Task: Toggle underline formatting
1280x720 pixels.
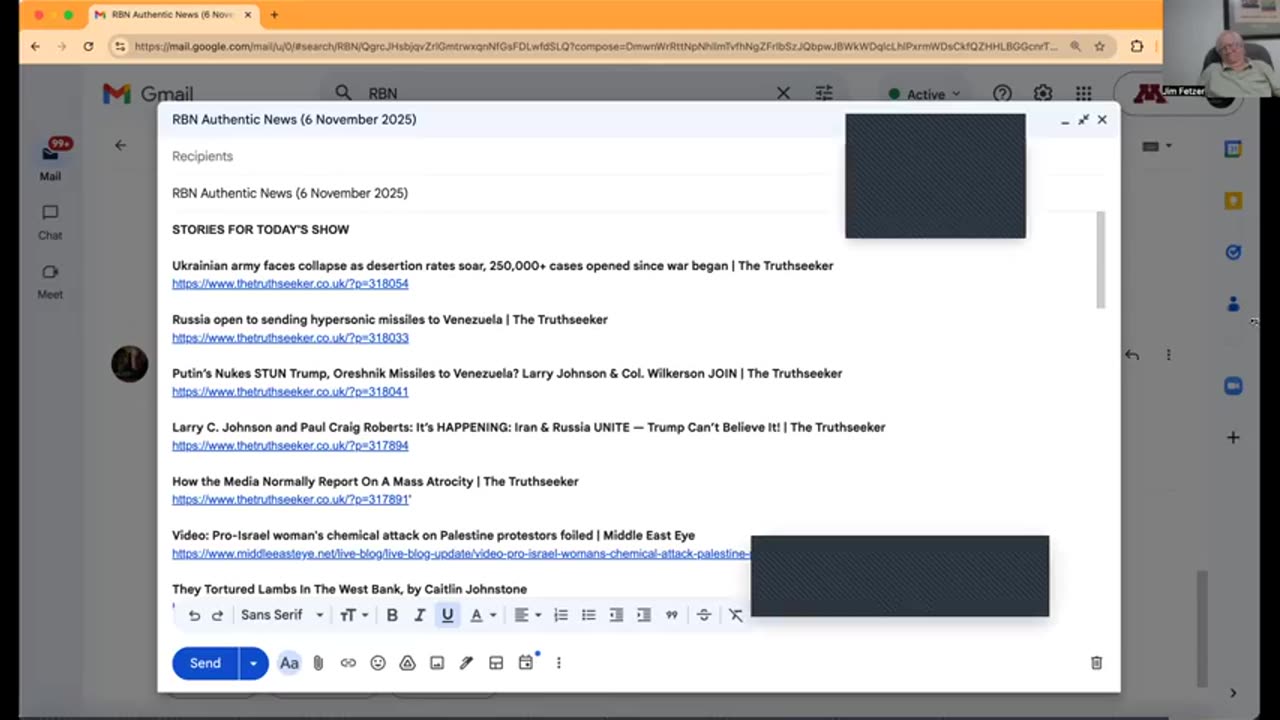Action: point(447,615)
